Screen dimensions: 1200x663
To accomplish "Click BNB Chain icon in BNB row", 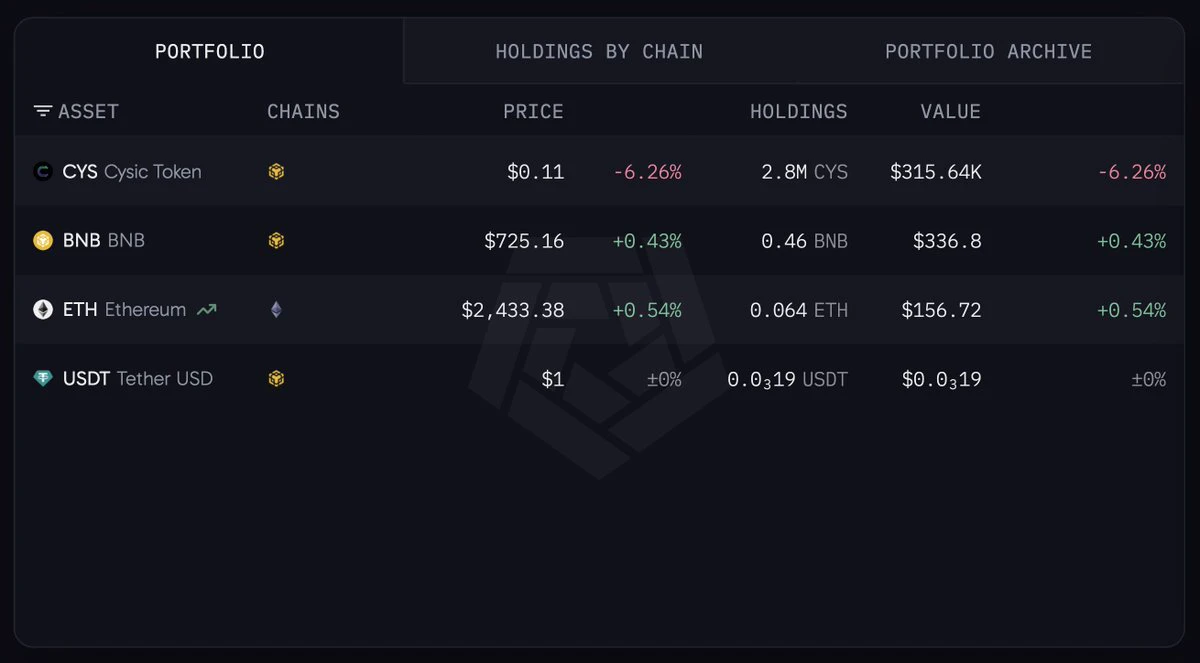I will pyautogui.click(x=276, y=241).
